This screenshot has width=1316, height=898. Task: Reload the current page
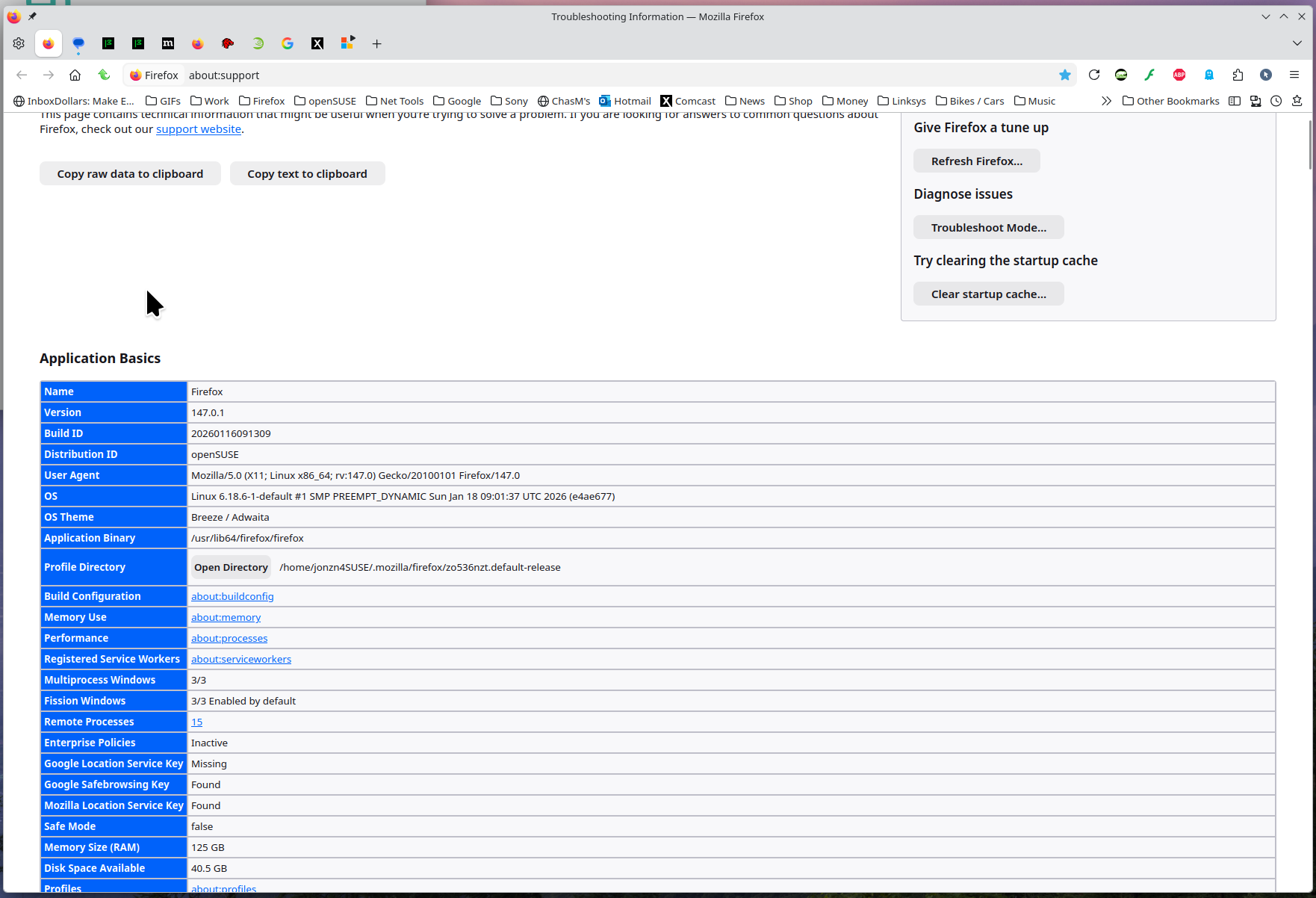[1094, 75]
